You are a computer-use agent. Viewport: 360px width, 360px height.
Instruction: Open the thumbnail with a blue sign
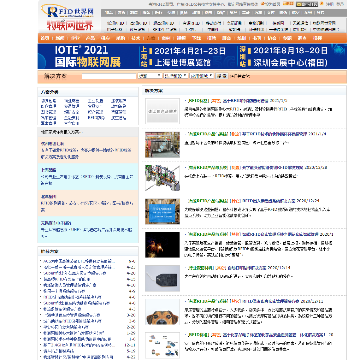click(x=162, y=211)
